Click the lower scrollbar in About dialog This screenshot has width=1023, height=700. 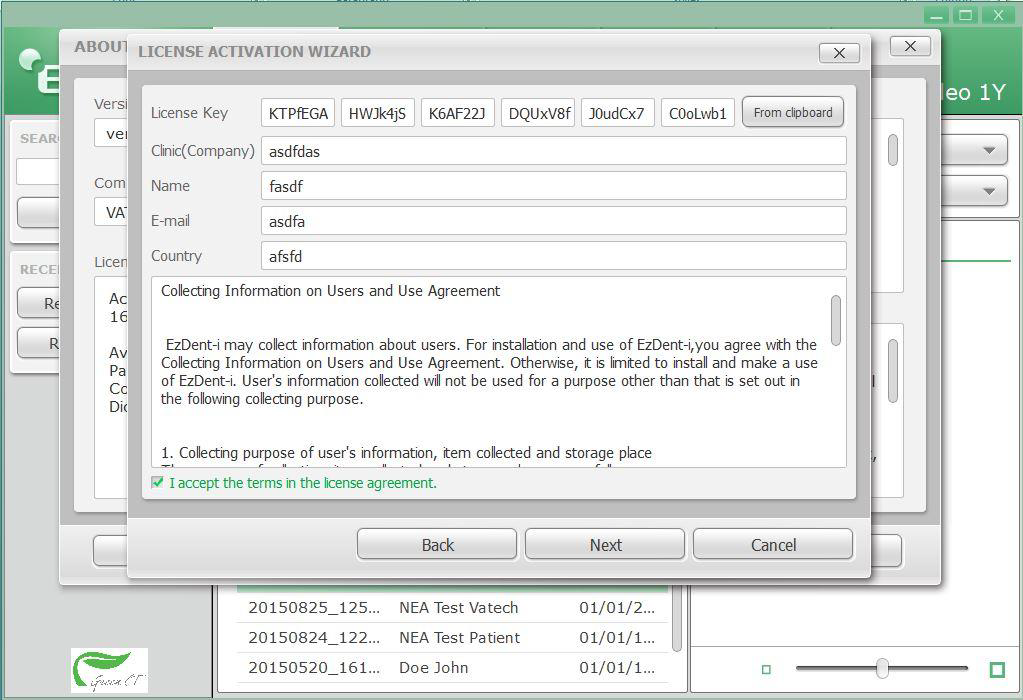click(893, 371)
